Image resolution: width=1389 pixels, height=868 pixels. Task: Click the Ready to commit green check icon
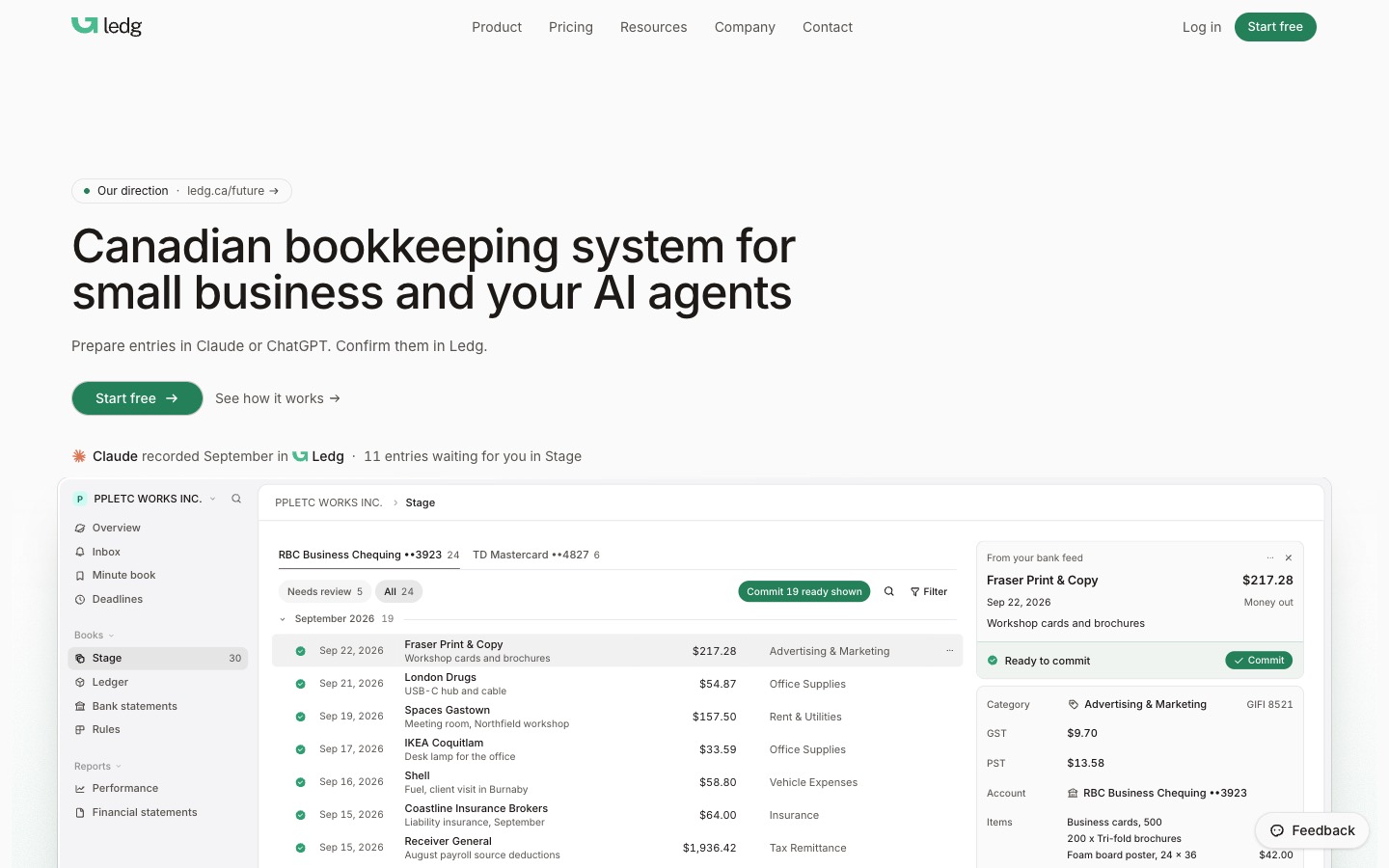pyautogui.click(x=993, y=661)
